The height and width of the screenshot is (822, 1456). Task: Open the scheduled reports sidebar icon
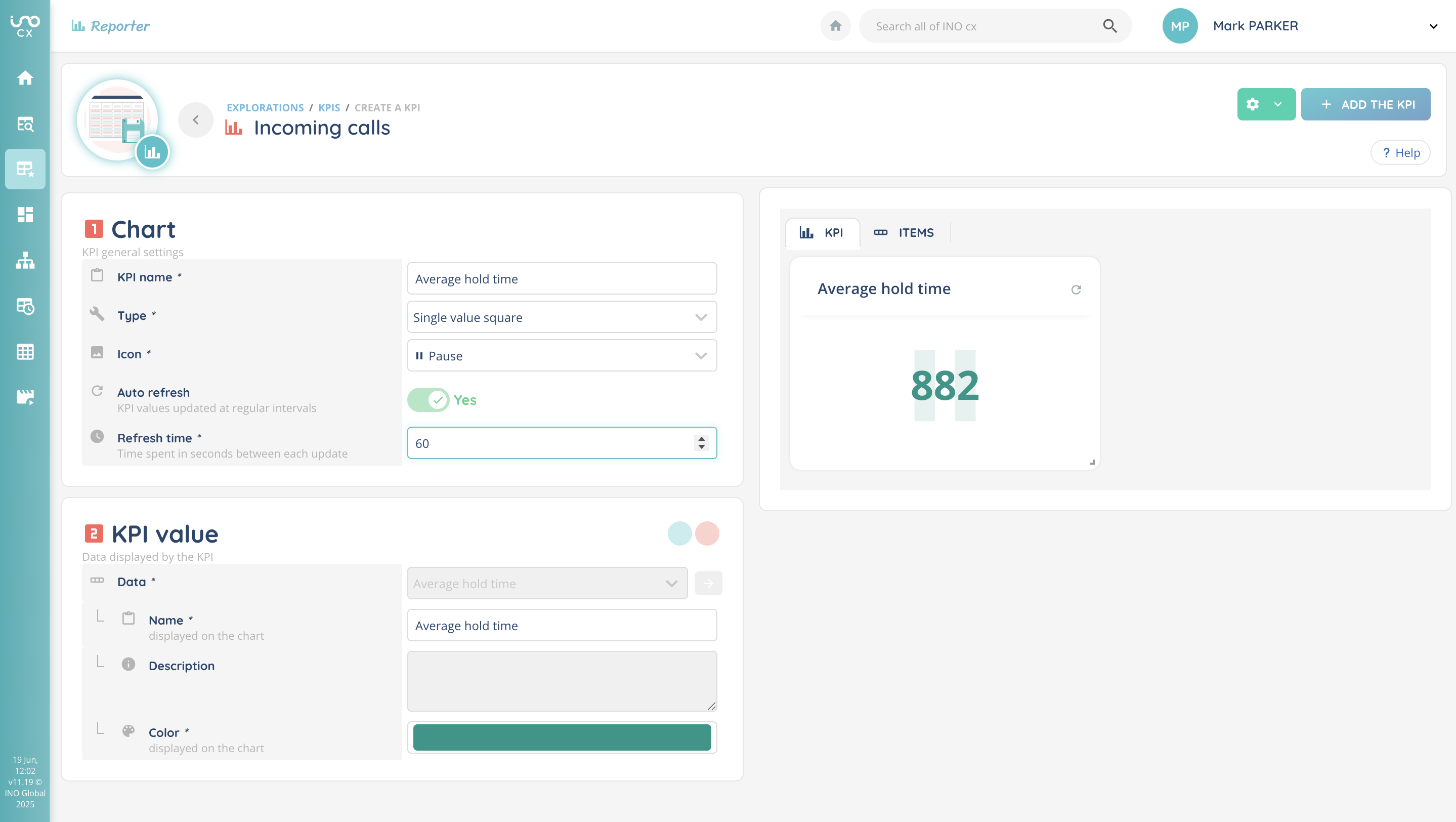[25, 306]
